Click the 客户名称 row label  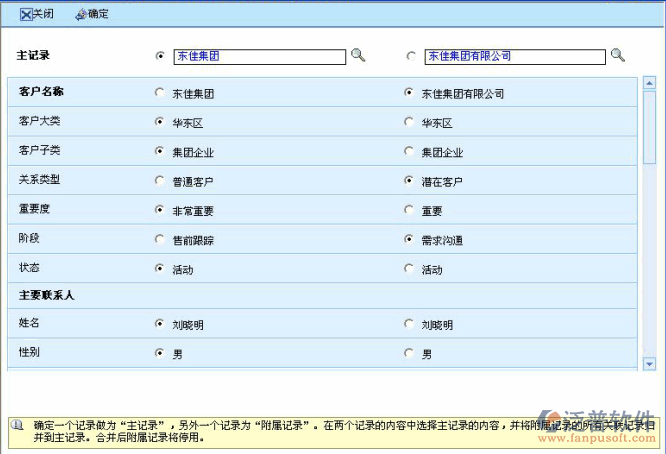tap(41, 91)
